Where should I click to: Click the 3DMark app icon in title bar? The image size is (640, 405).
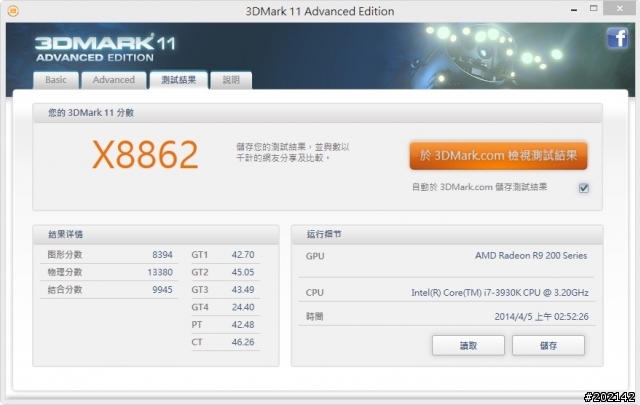coord(13,11)
